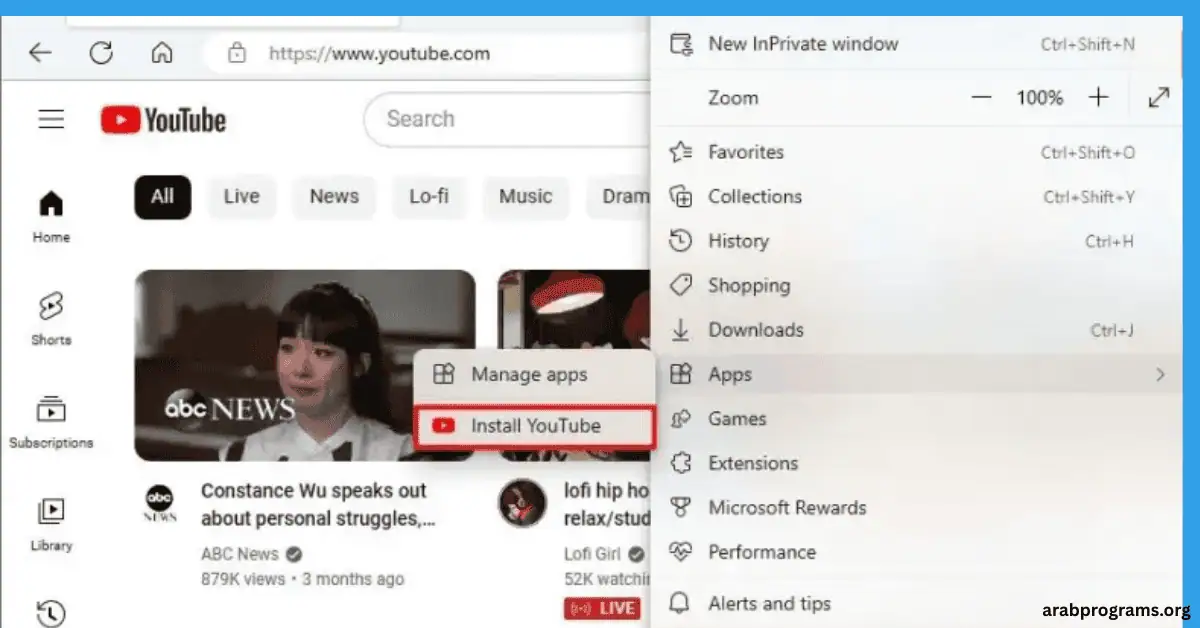Screen dimensions: 1200x628
Task: Click the YouTube Search field
Action: 506,119
